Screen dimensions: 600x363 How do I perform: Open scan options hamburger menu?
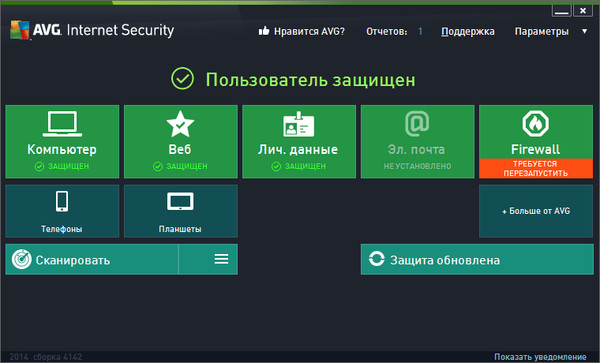(221, 259)
